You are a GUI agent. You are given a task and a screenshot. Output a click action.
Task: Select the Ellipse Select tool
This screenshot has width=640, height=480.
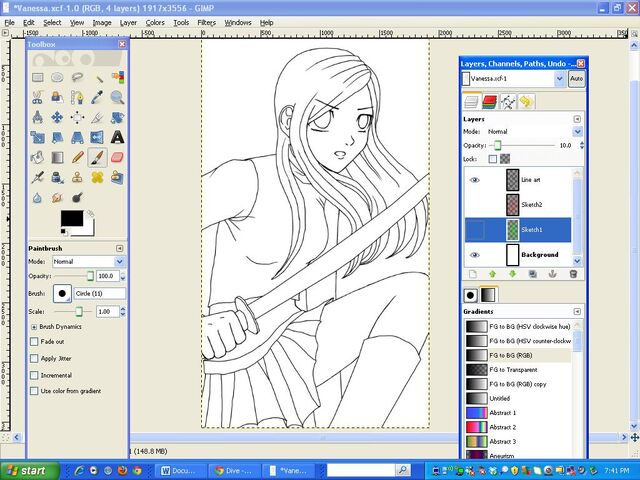57,78
